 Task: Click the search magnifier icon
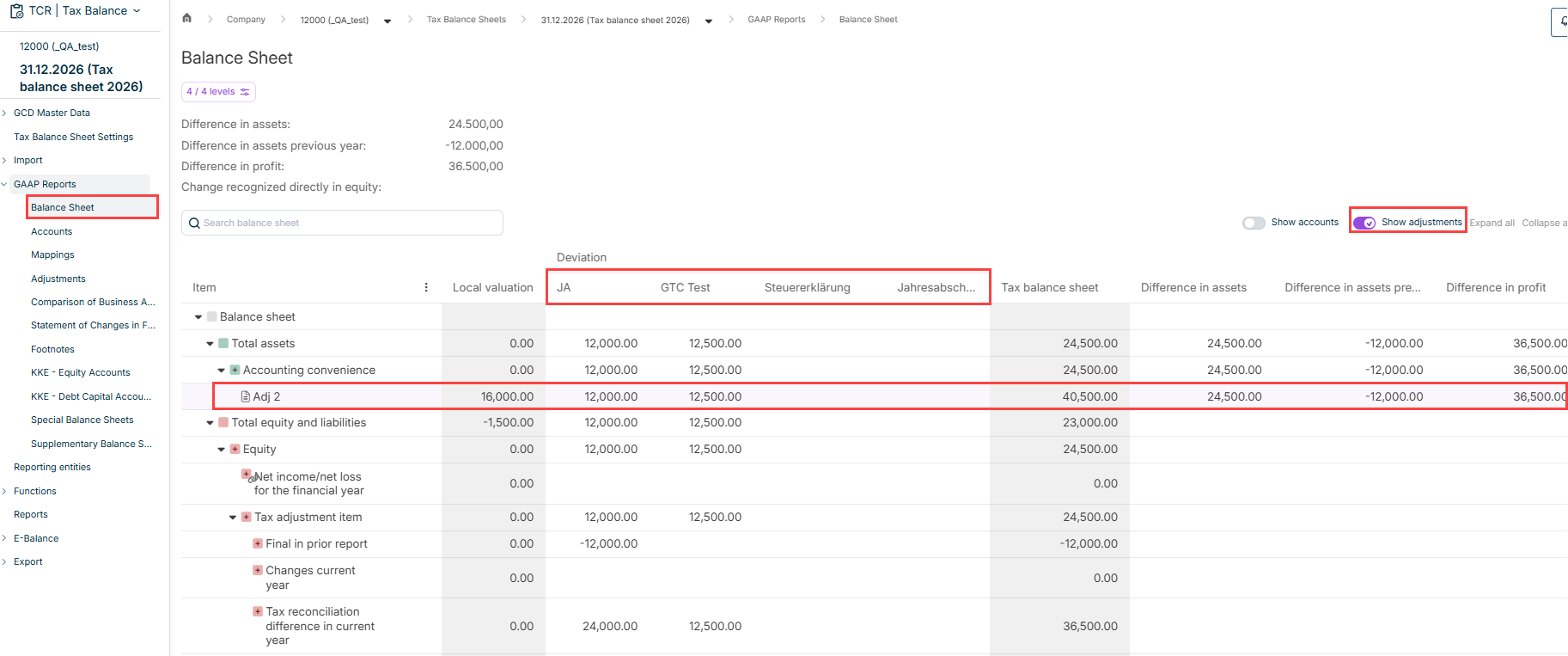pyautogui.click(x=194, y=224)
